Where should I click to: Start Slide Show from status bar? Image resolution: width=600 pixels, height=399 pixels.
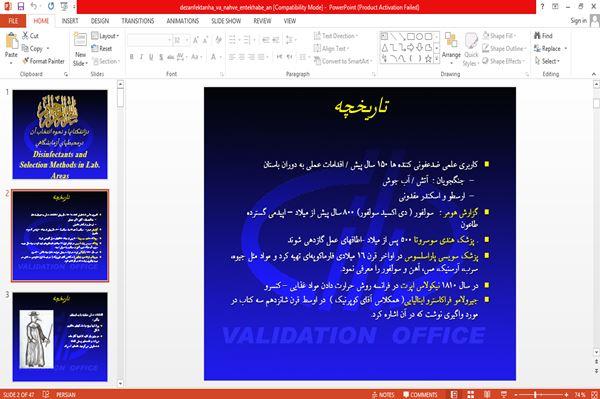(x=504, y=394)
